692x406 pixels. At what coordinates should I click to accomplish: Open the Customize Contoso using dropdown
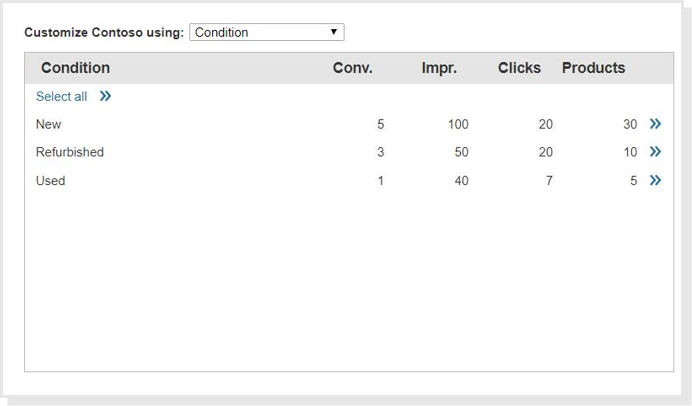[x=266, y=32]
